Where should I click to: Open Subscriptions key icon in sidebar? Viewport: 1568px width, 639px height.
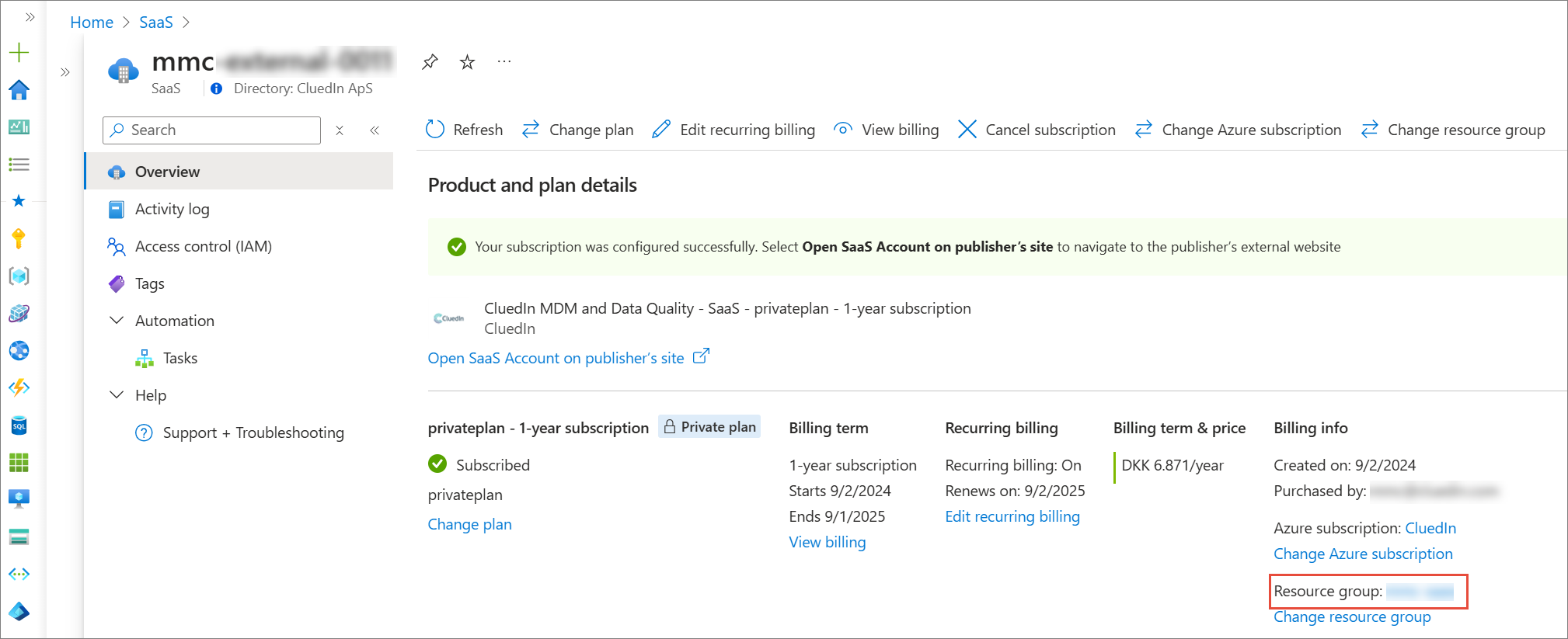pyautogui.click(x=19, y=238)
